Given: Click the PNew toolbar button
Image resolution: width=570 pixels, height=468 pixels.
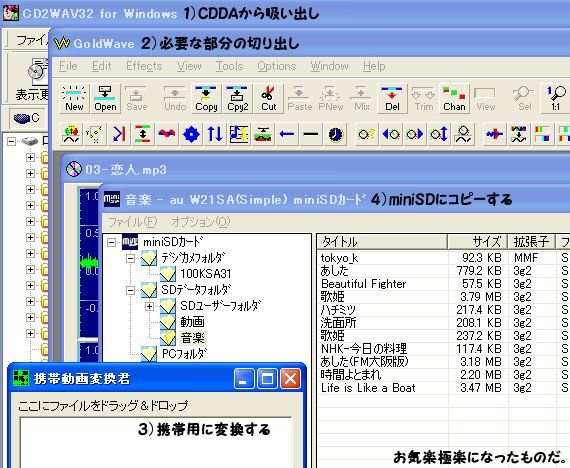Looking at the screenshot, I should 330,99.
